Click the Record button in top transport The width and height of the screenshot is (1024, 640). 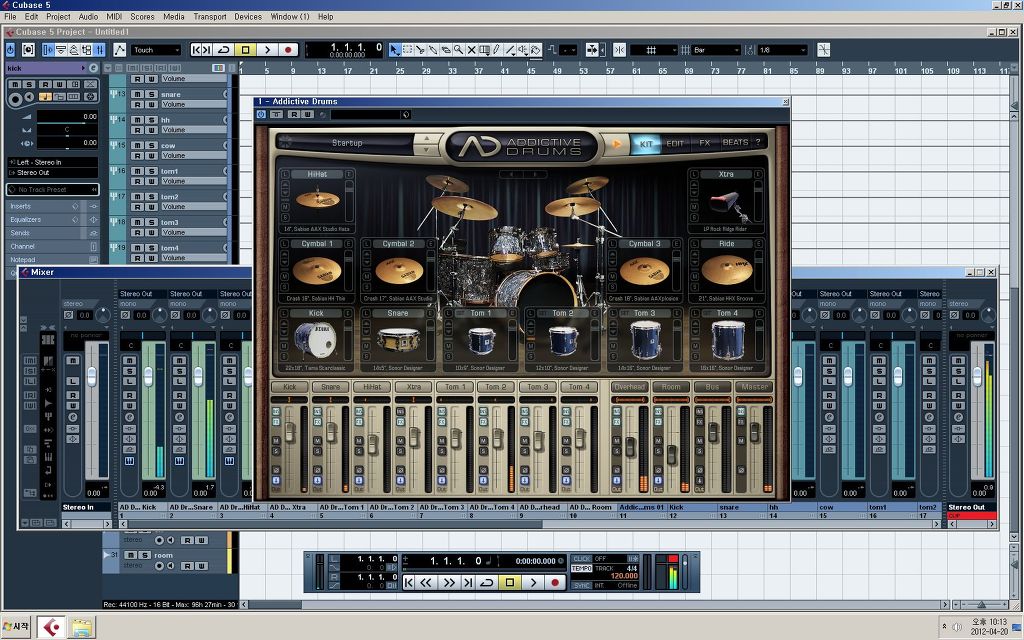(288, 50)
